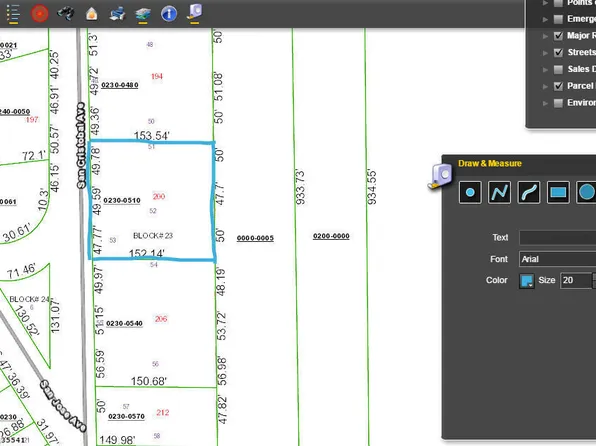Click parcel label 240-0050
The height and width of the screenshot is (446, 596).
pyautogui.click(x=15, y=112)
